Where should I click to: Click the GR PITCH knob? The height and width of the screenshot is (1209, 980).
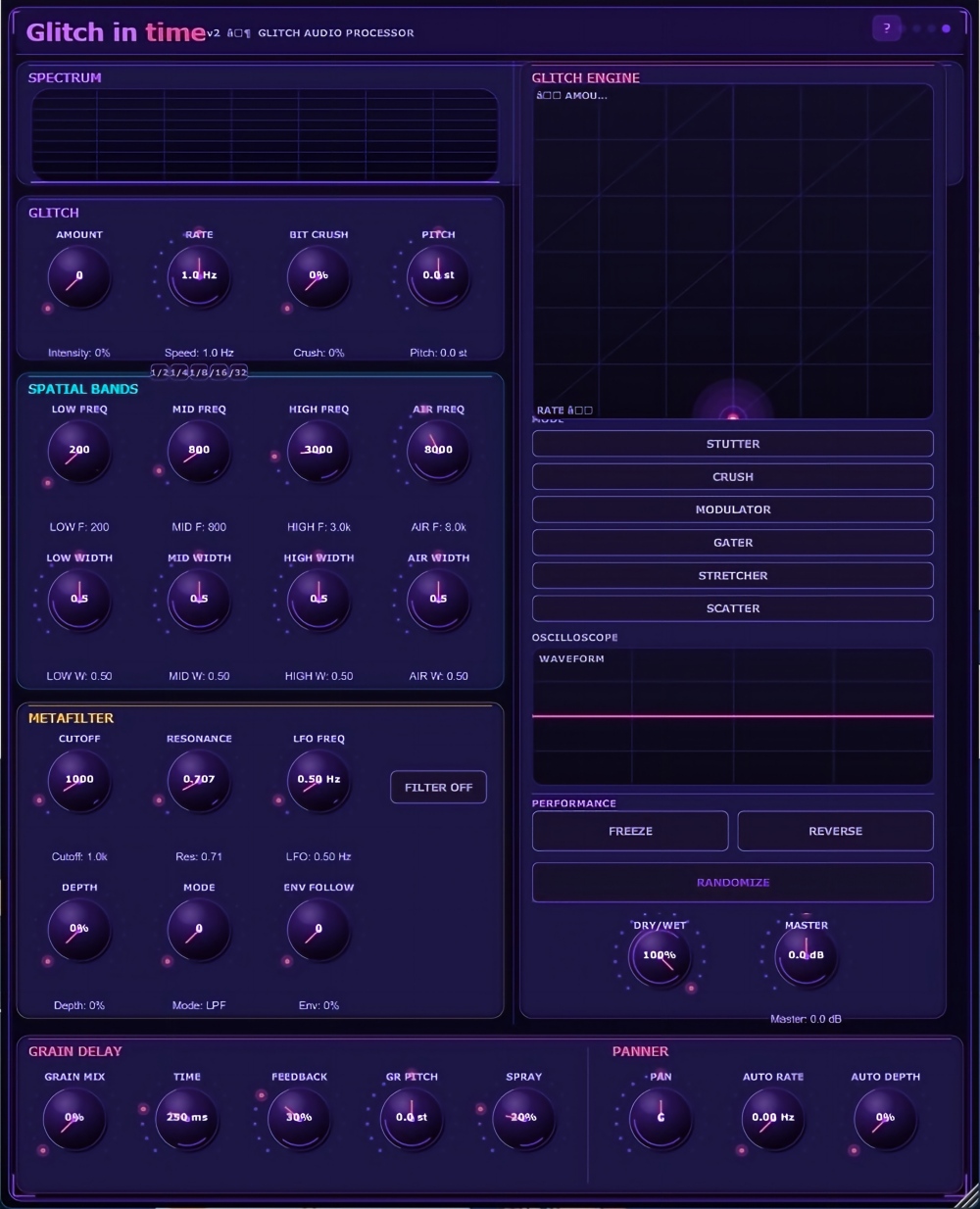(x=412, y=1119)
